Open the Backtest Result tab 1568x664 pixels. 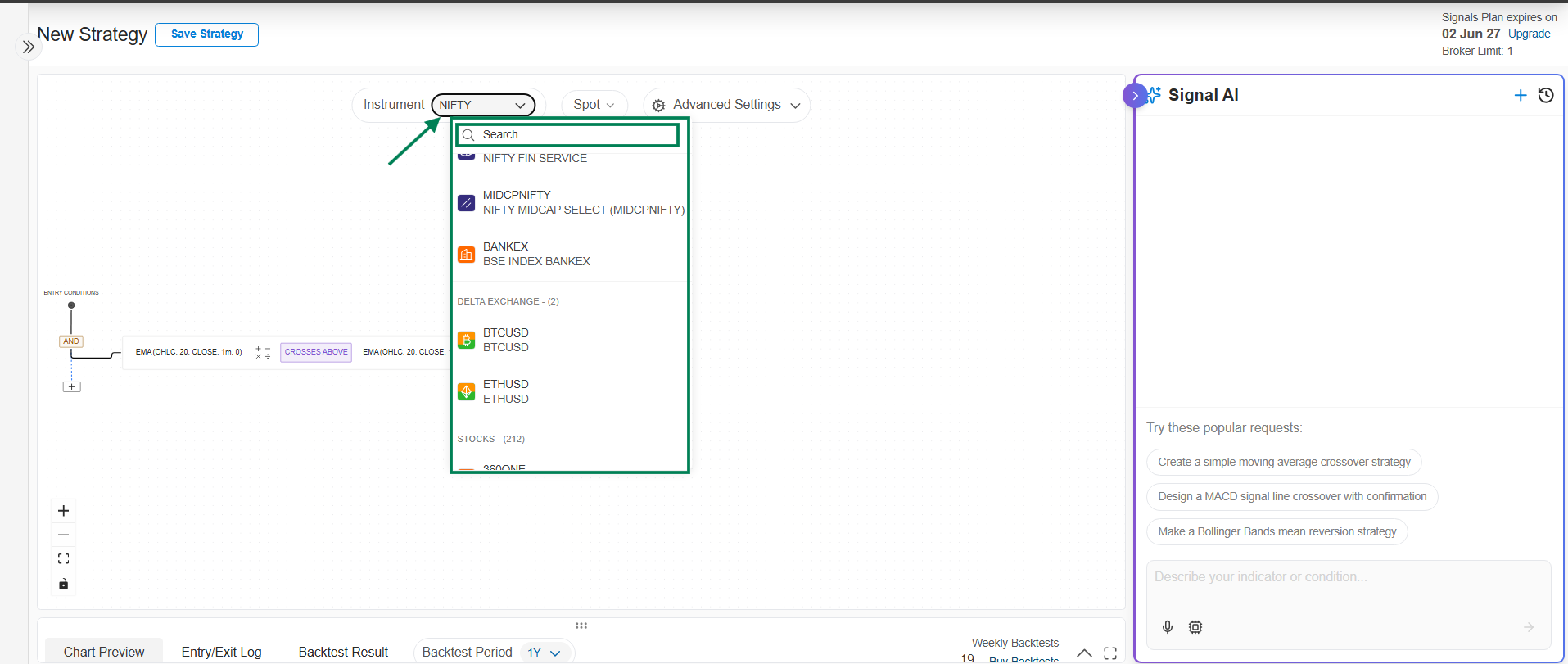[x=343, y=652]
